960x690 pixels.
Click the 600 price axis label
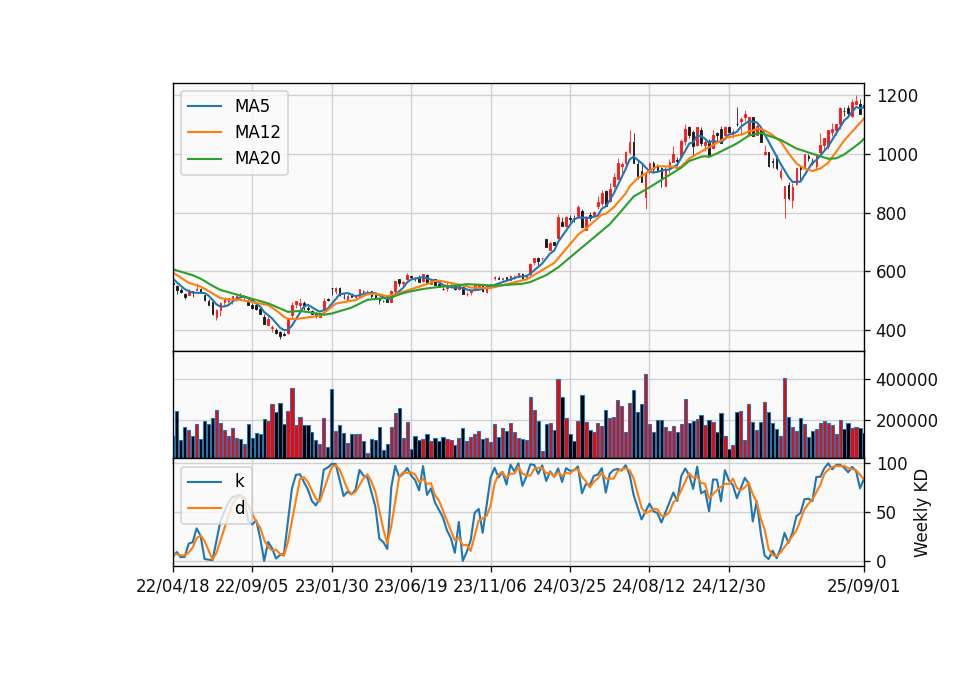click(892, 272)
